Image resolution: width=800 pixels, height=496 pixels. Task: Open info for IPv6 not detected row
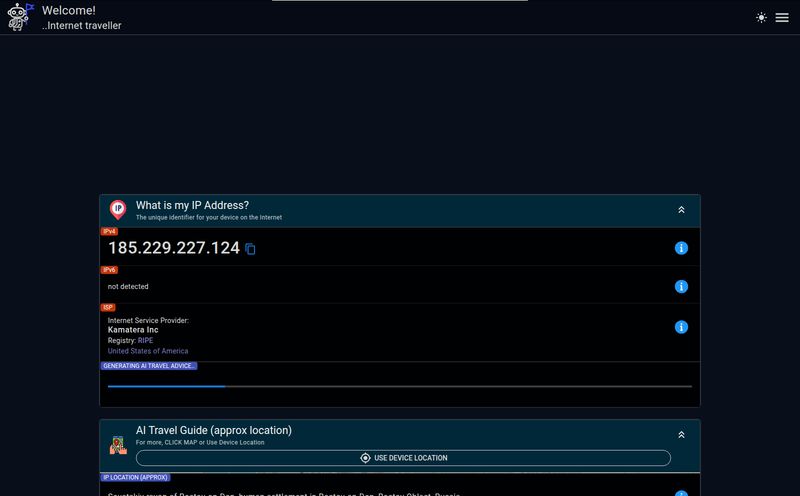(x=681, y=286)
